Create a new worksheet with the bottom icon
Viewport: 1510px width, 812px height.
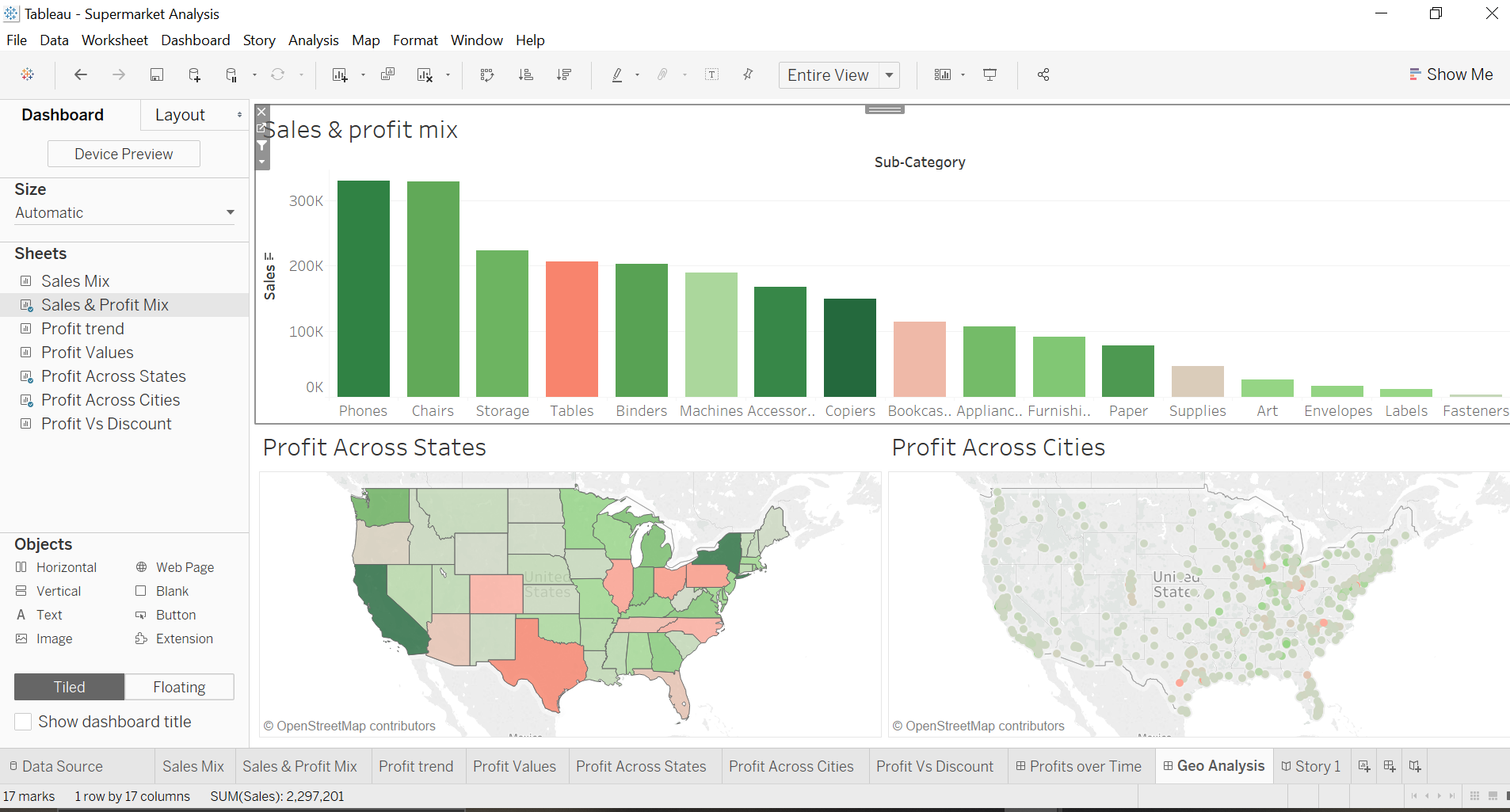tap(1364, 766)
